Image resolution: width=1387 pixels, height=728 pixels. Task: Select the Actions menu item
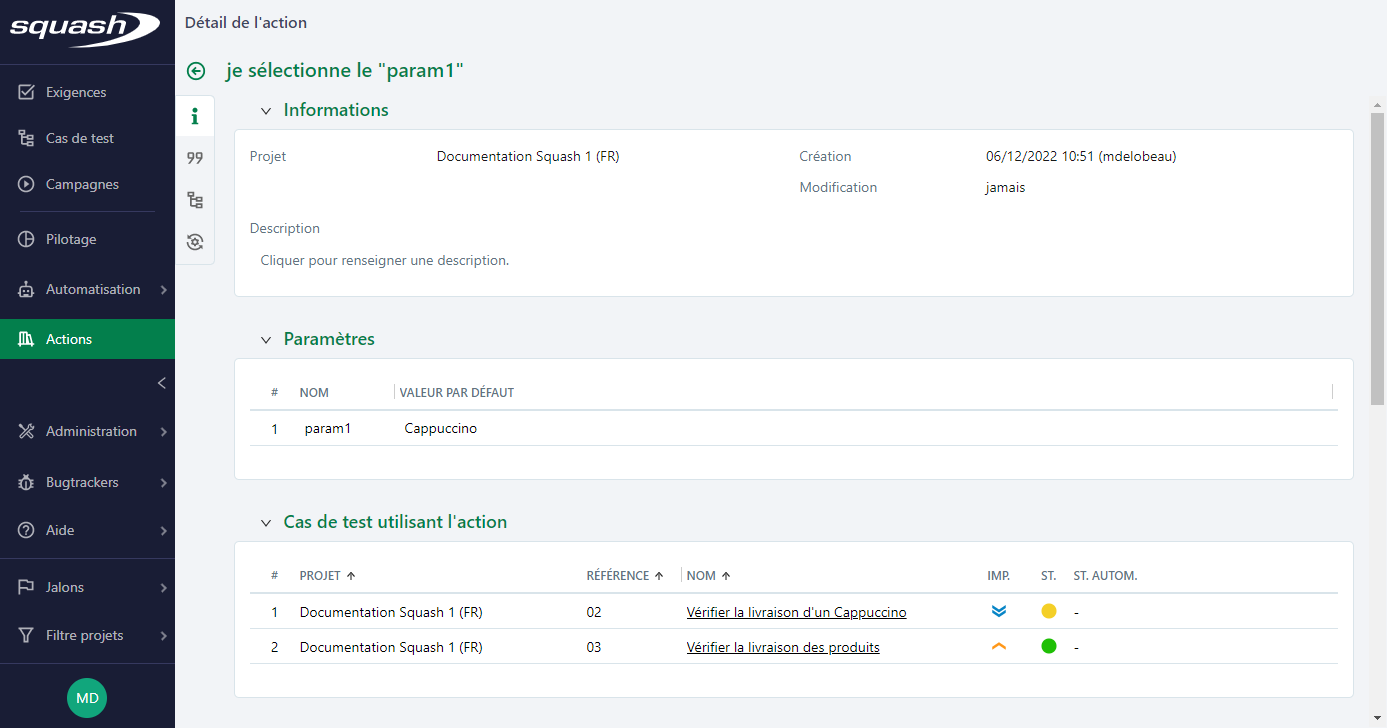(x=70, y=339)
